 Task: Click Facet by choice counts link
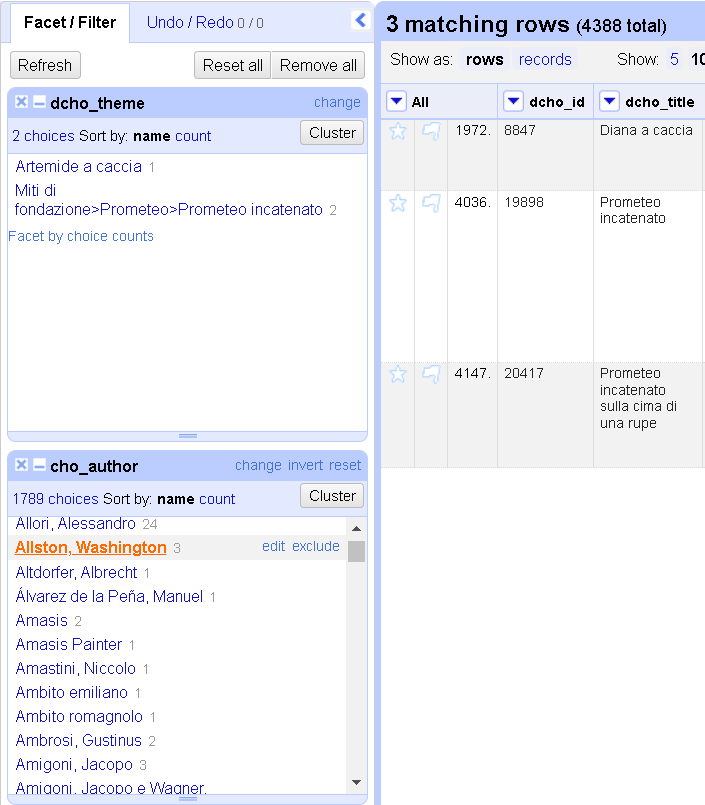pyautogui.click(x=81, y=236)
